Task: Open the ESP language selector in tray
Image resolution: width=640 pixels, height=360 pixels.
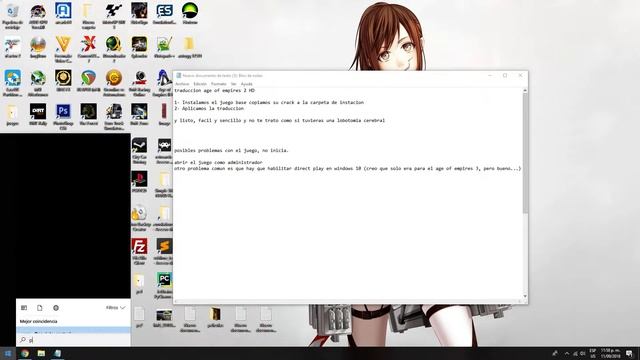Action: point(593,353)
